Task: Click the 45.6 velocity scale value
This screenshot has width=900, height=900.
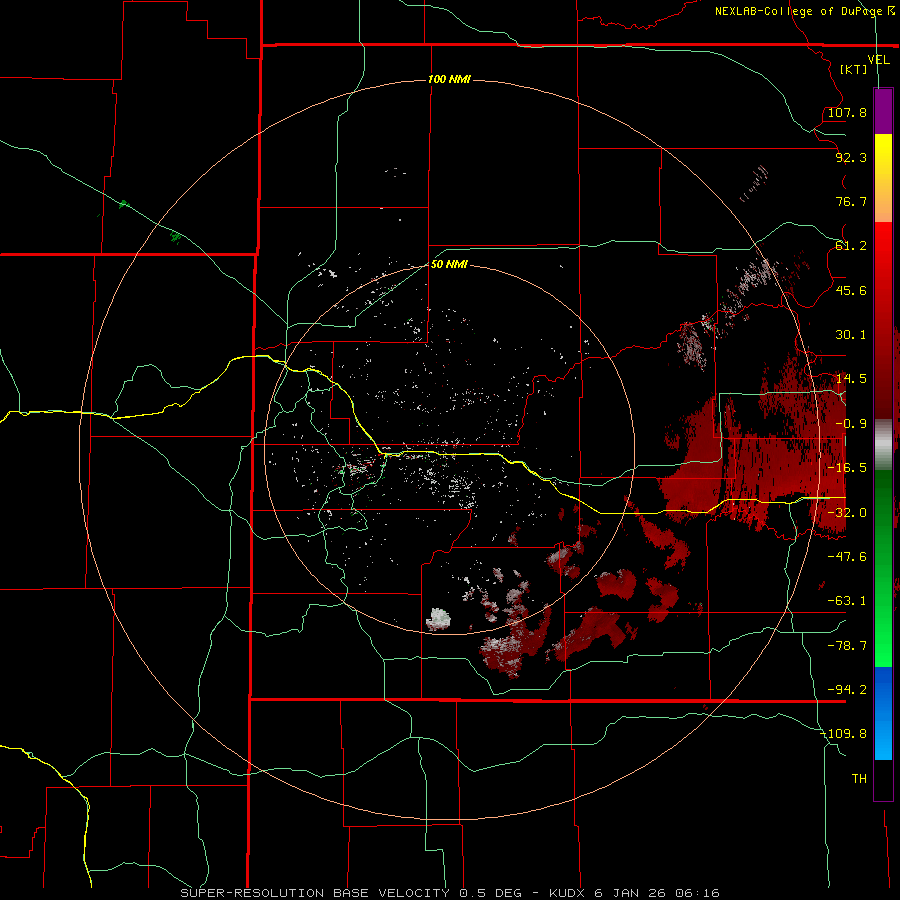Action: pos(851,290)
